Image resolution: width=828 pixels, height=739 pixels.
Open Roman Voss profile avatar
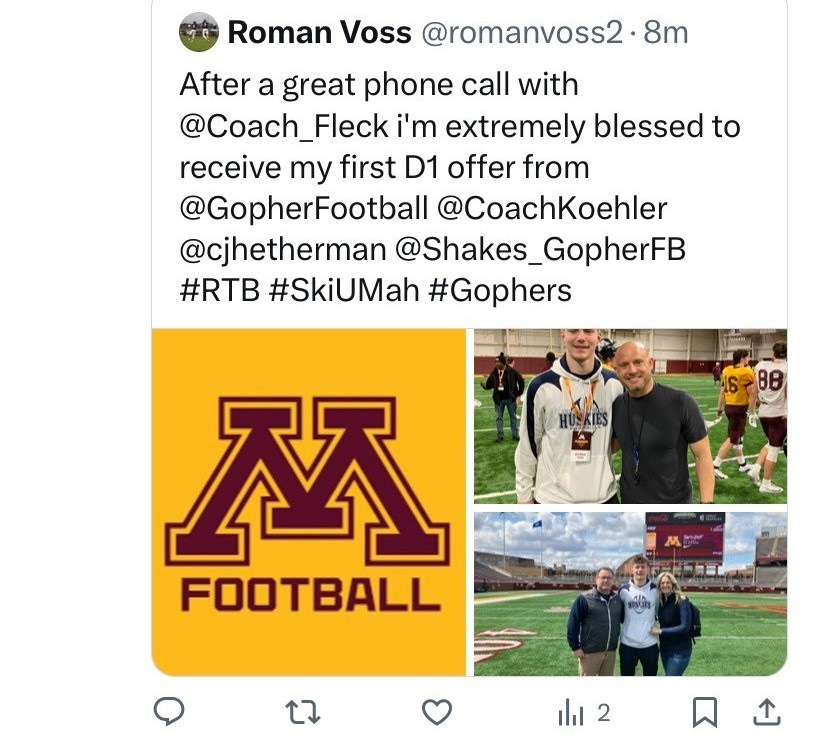tap(199, 32)
